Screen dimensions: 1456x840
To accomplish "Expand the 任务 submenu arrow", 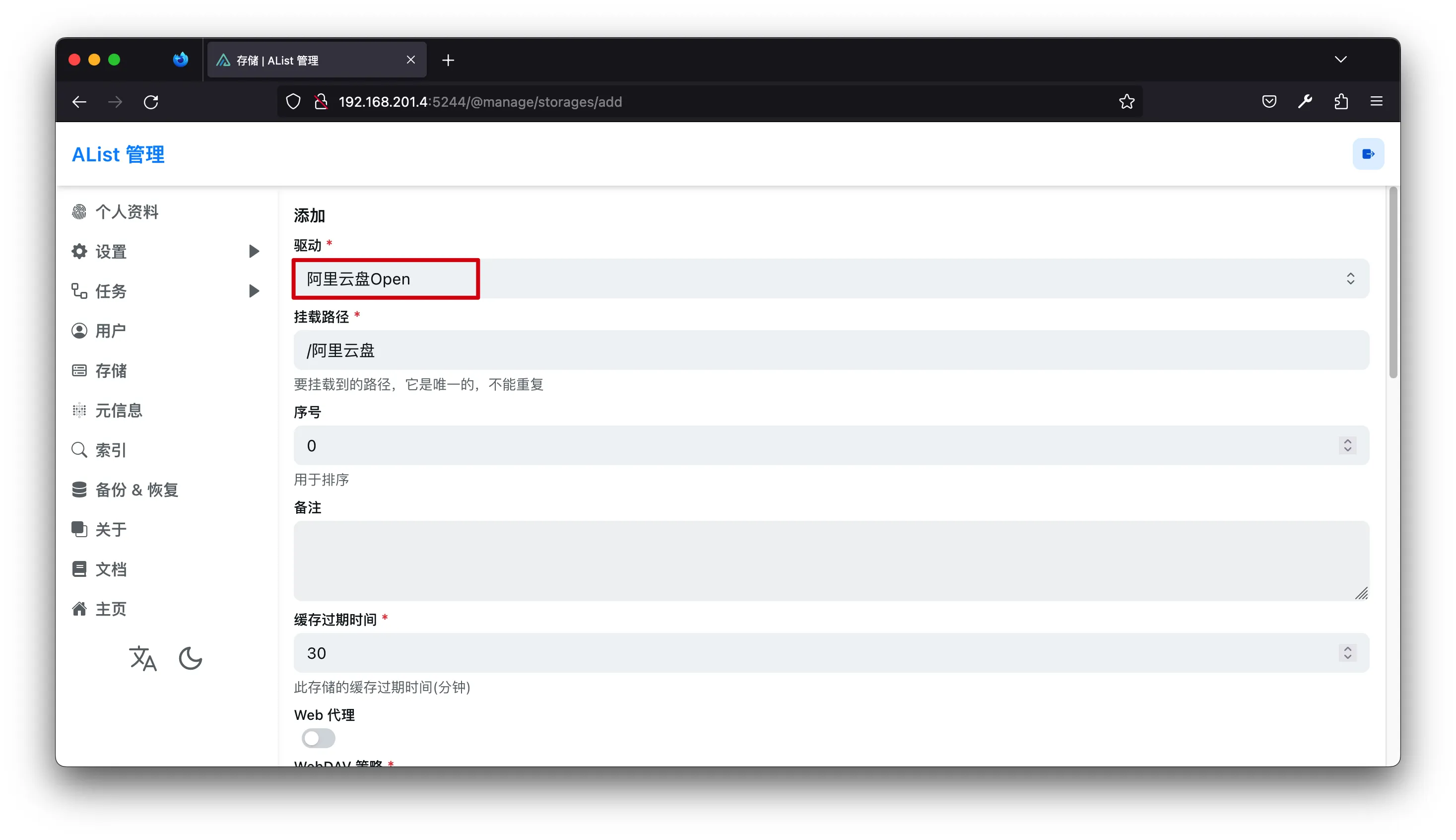I will point(254,291).
